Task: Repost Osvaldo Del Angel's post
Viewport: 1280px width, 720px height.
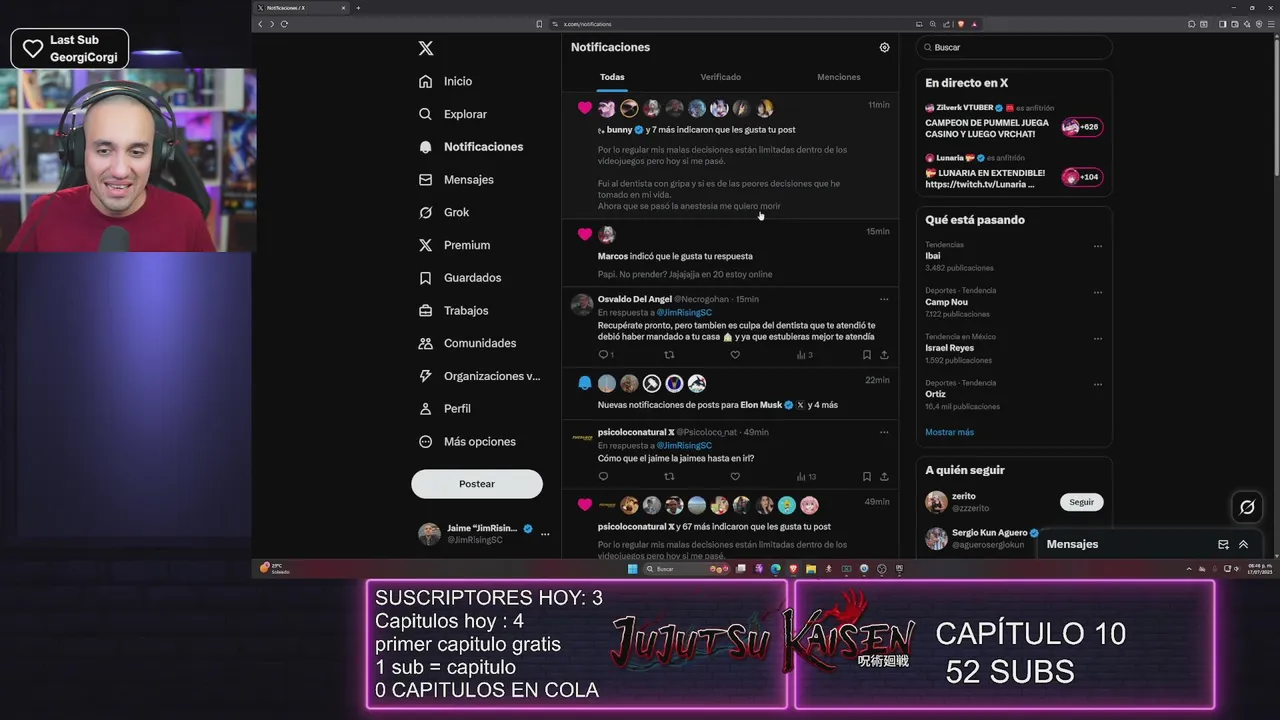Action: pyautogui.click(x=669, y=355)
